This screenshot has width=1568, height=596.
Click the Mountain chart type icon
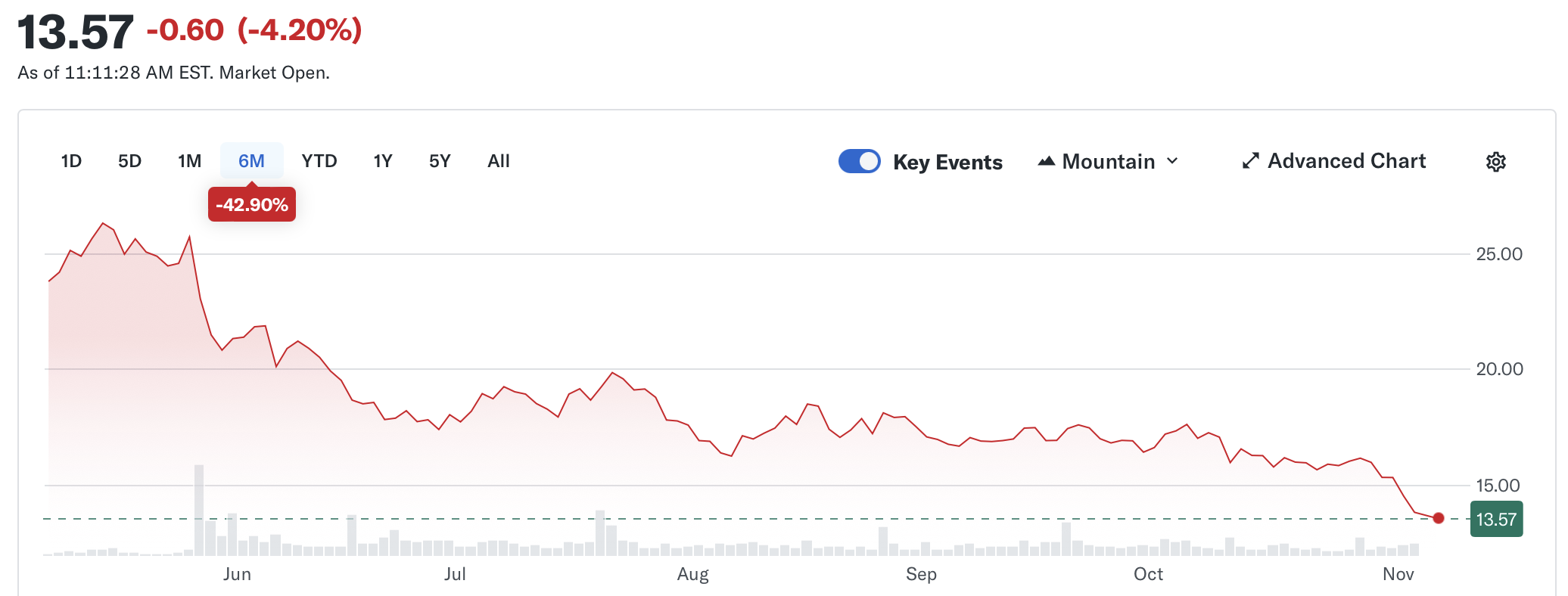pos(1046,161)
